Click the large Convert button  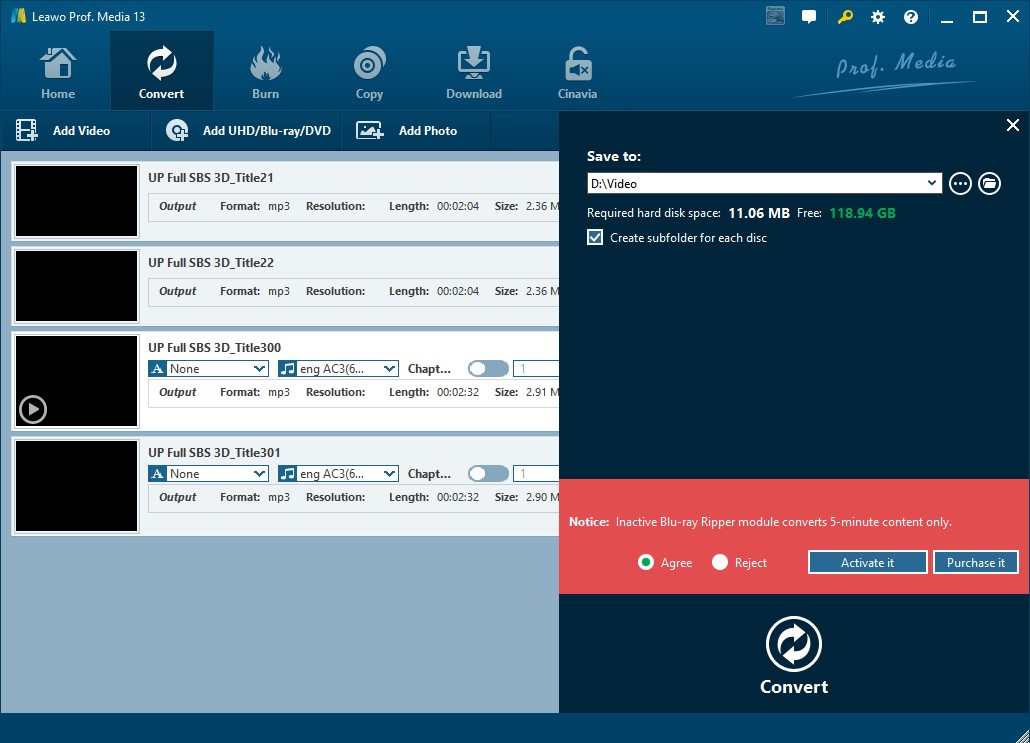click(x=794, y=655)
